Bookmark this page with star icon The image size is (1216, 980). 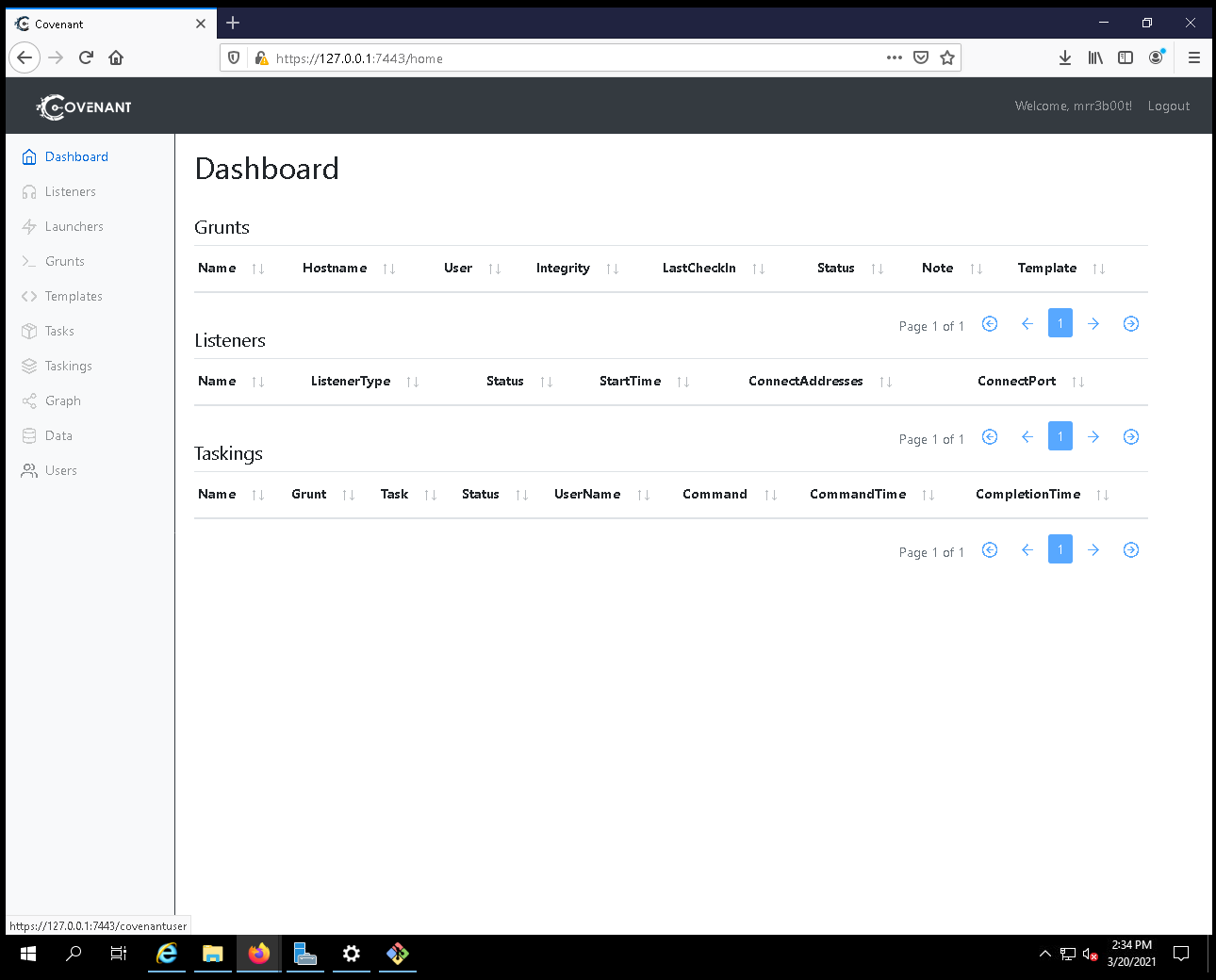(947, 57)
